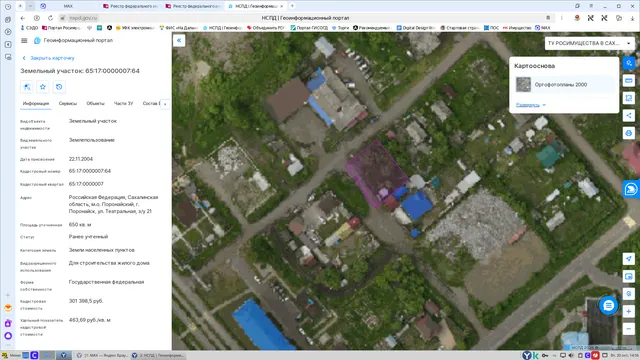Open the СЭДО bookmark
This screenshot has width=640, height=360.
click(x=29, y=28)
